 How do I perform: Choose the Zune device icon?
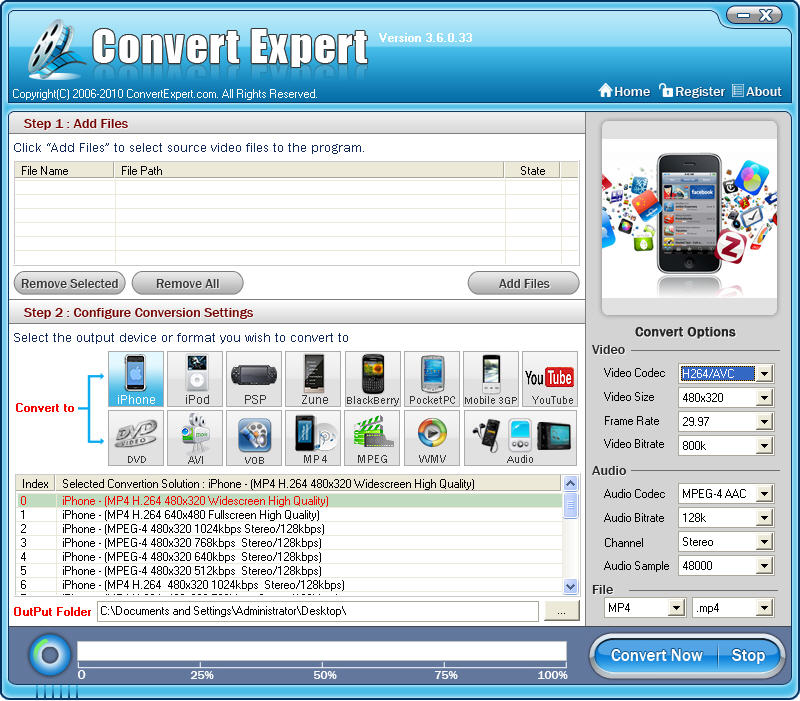pyautogui.click(x=313, y=379)
